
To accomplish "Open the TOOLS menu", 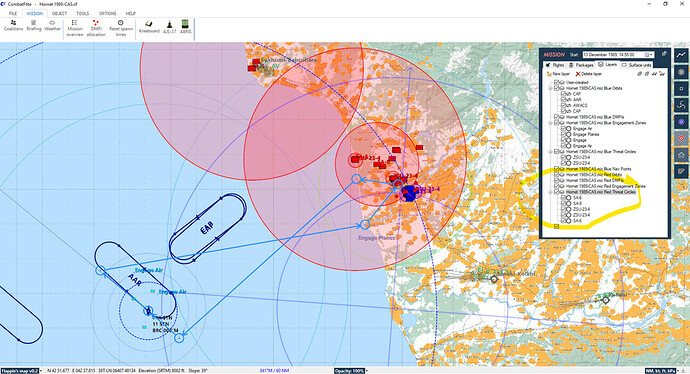I will pyautogui.click(x=82, y=13).
